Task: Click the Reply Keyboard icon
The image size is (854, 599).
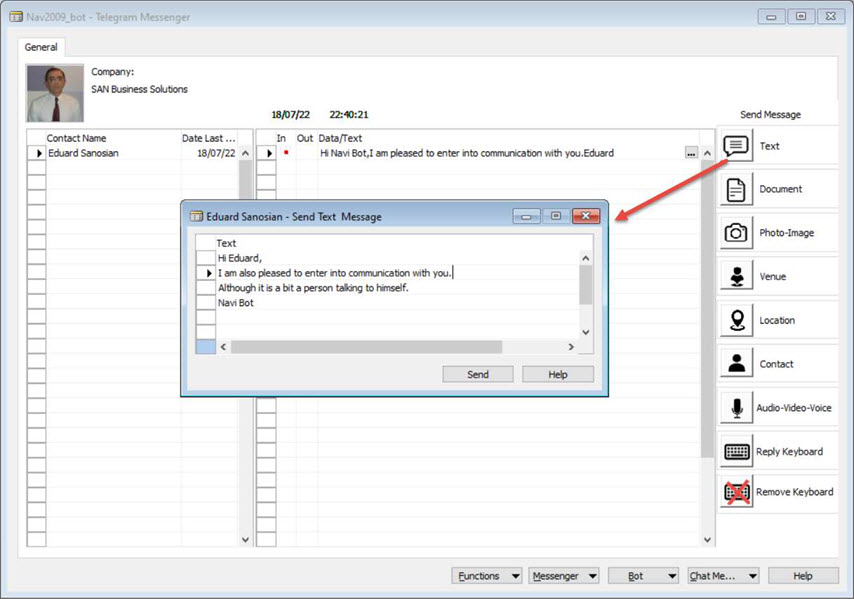Action: pyautogui.click(x=736, y=451)
